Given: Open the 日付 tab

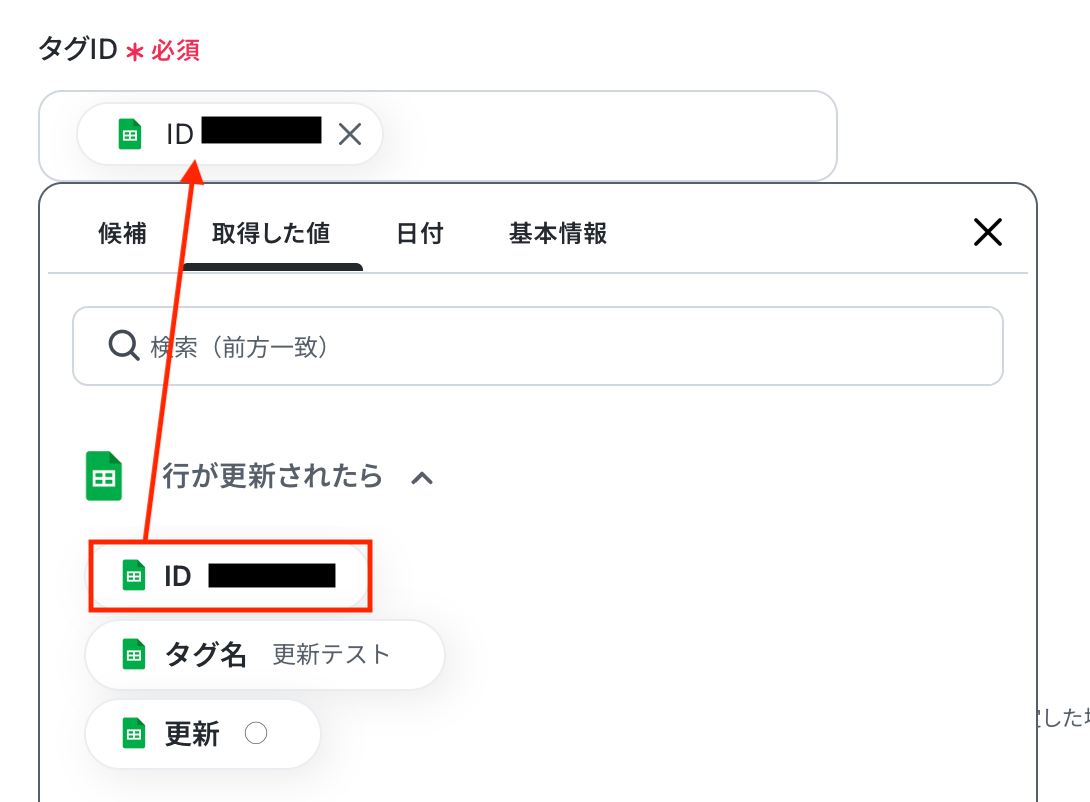Looking at the screenshot, I should (x=419, y=234).
